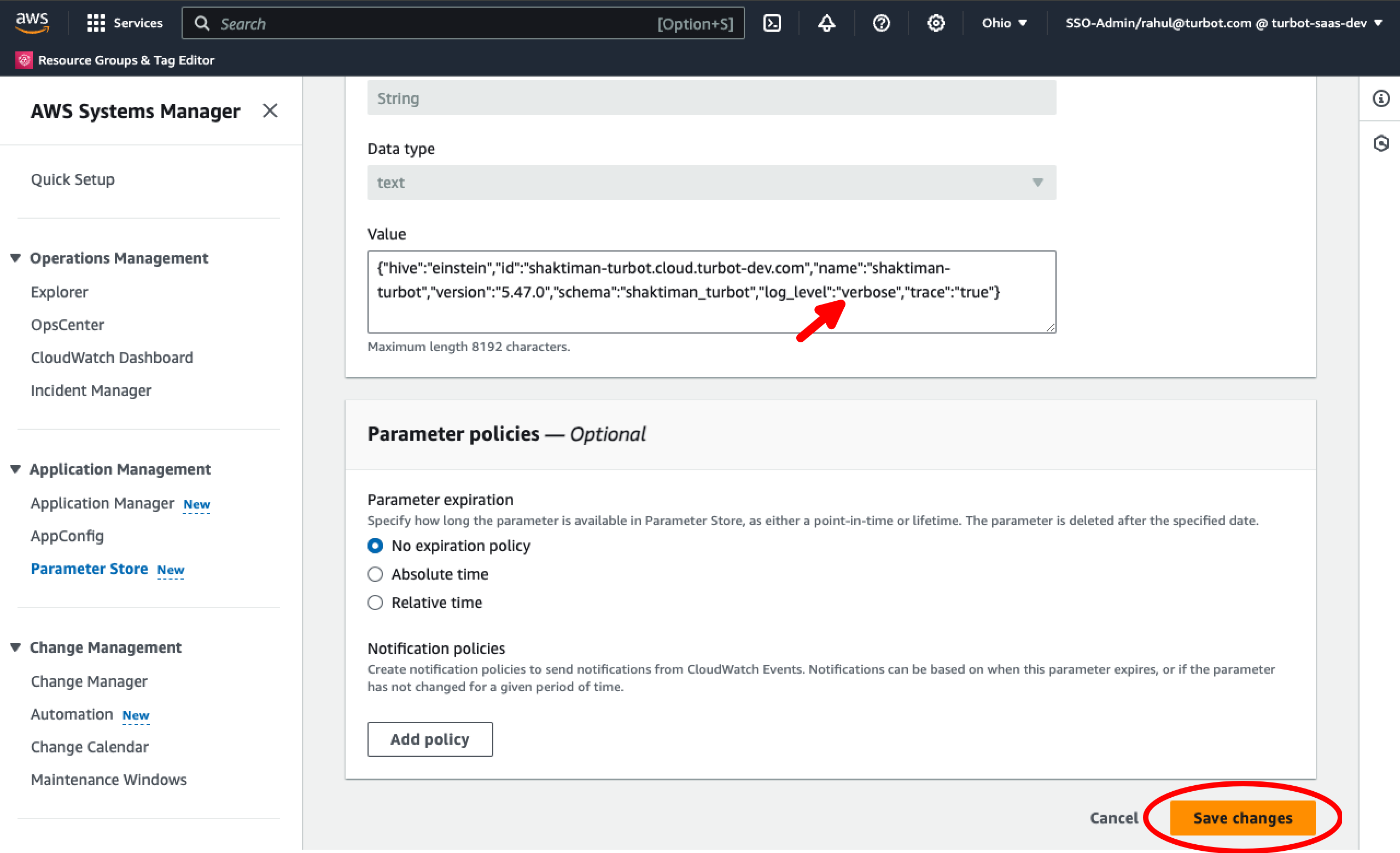Screen dimensions: 1400x853
Task: Navigate to Incident Manager
Action: pos(91,390)
